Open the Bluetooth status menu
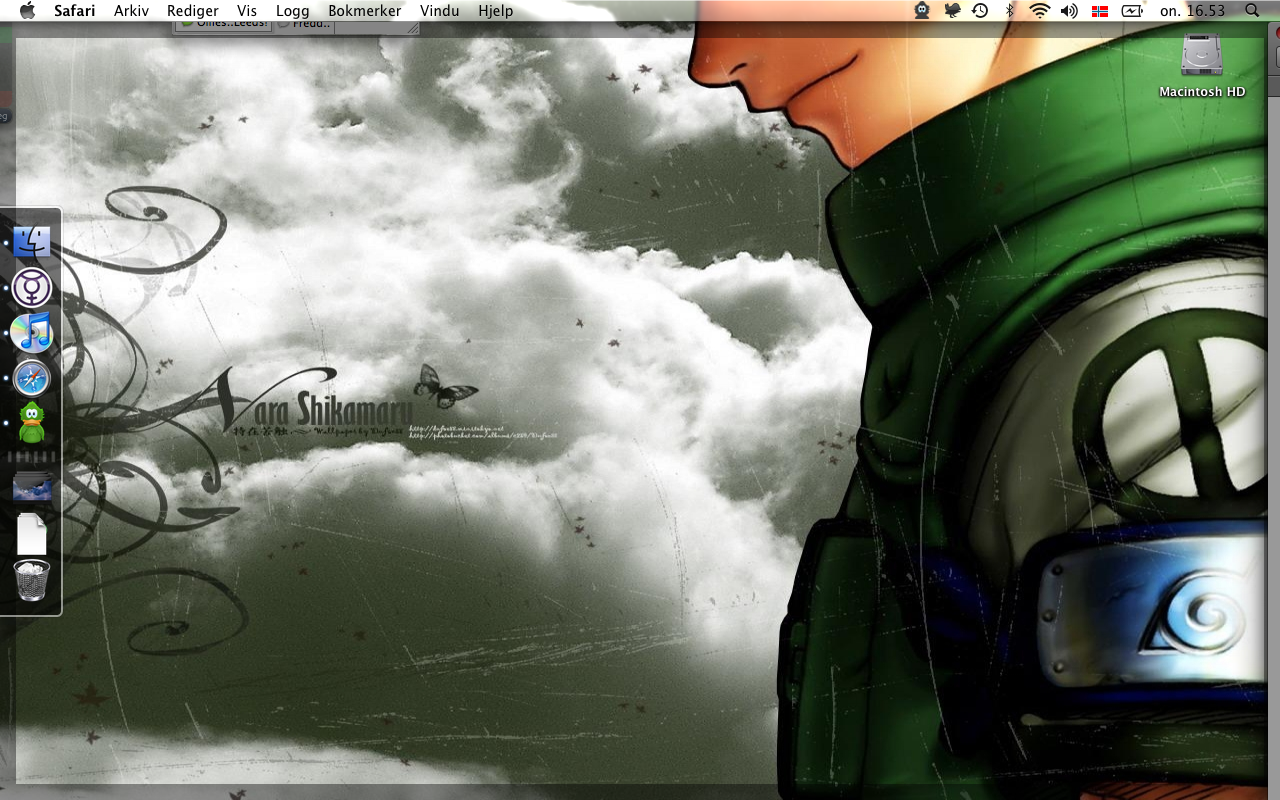This screenshot has height=800, width=1280. pyautogui.click(x=1010, y=10)
